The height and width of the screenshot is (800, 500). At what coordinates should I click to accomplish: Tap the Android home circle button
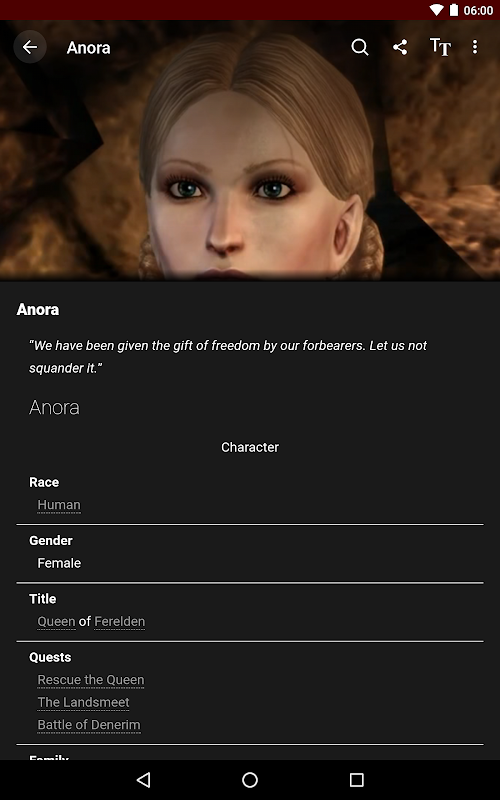tap(250, 780)
